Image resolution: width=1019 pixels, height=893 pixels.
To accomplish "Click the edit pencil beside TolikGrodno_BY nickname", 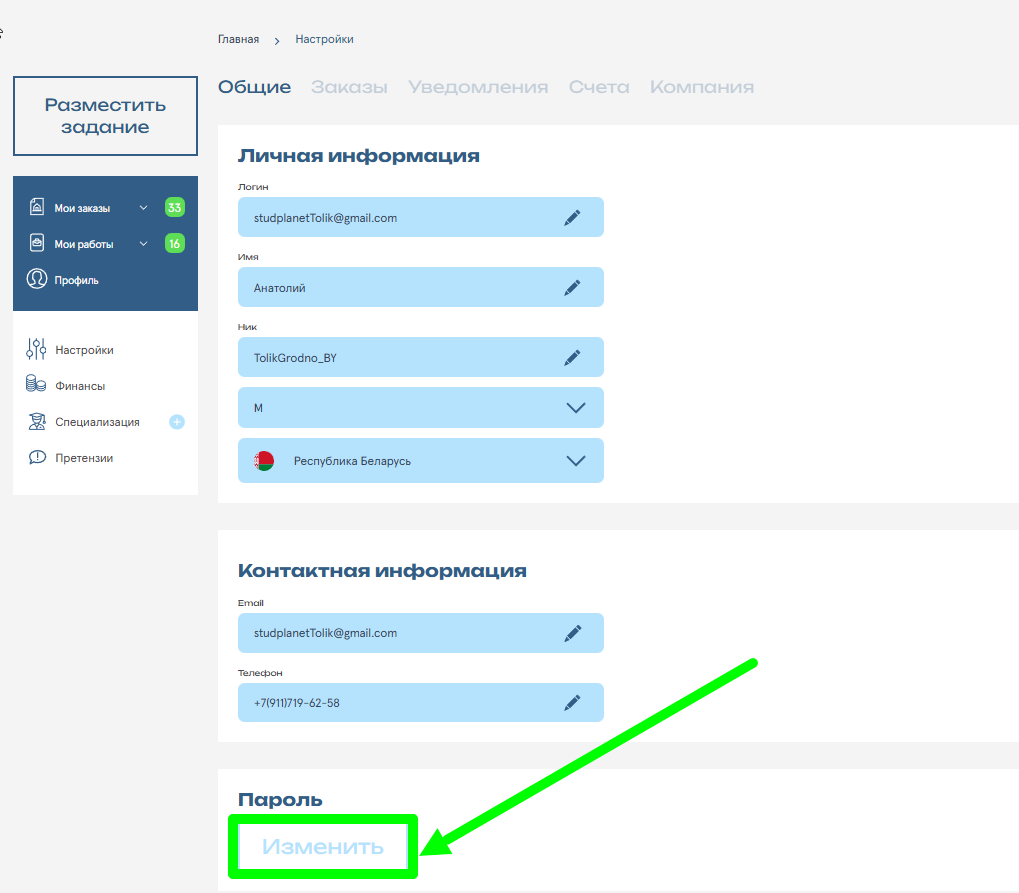I will click(x=572, y=357).
